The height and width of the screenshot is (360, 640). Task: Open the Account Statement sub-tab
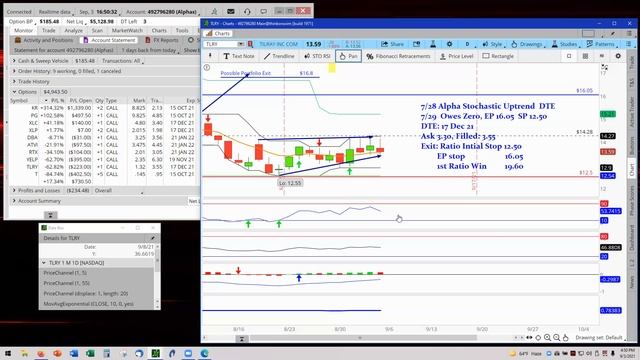click(x=109, y=40)
